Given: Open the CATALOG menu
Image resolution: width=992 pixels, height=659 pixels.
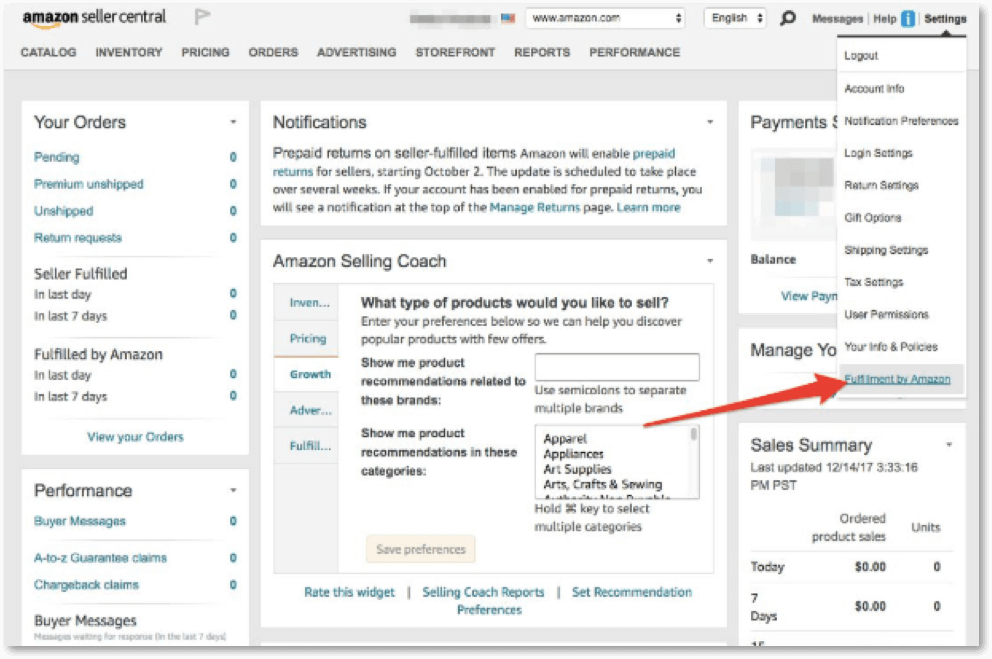Looking at the screenshot, I should pyautogui.click(x=51, y=52).
